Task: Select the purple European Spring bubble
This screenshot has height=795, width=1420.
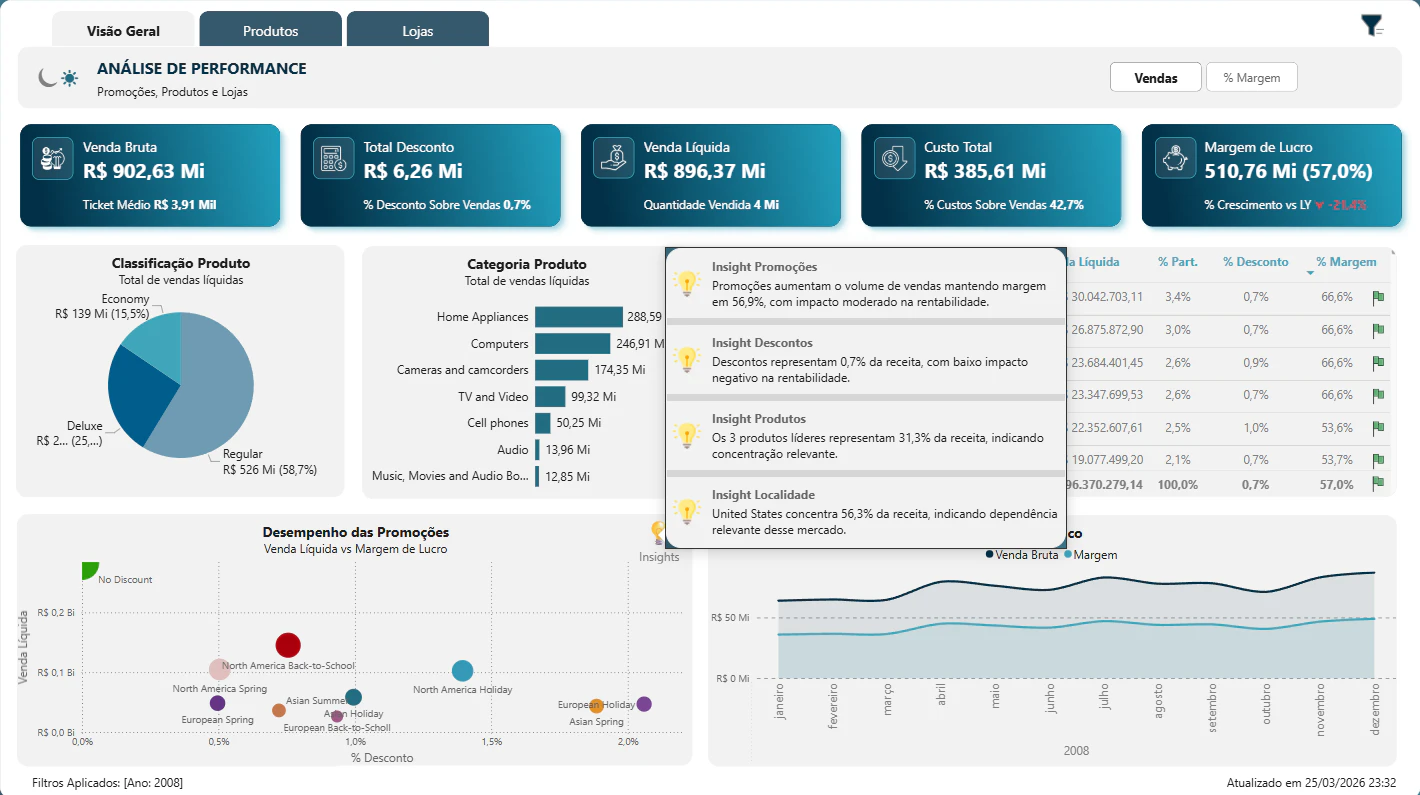Action: (218, 703)
